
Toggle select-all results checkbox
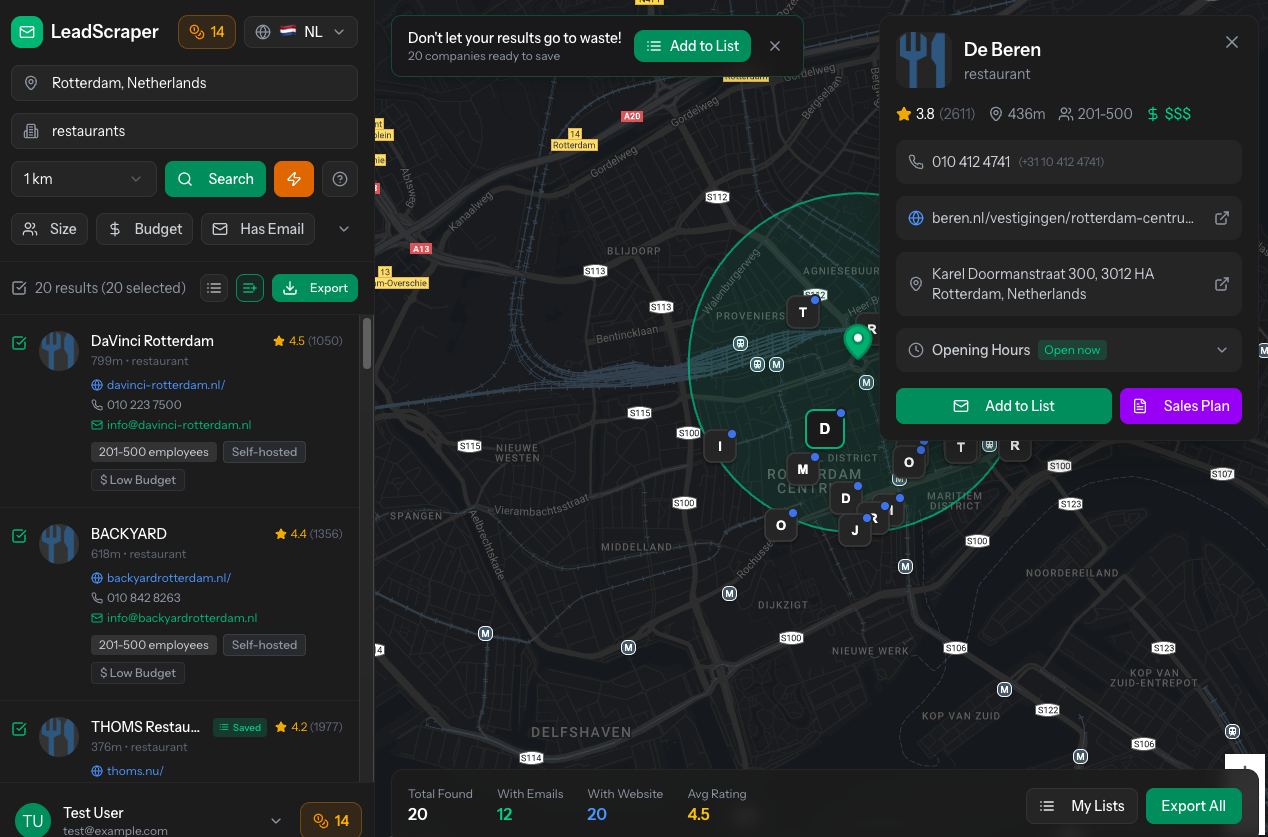19,288
